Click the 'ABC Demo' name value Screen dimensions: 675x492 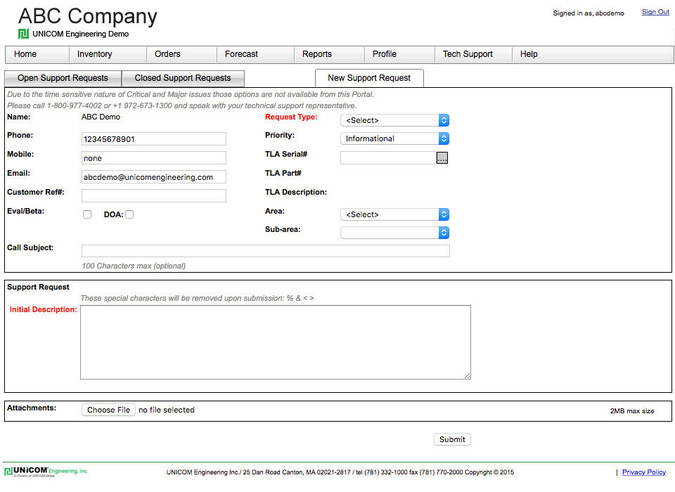coord(101,117)
